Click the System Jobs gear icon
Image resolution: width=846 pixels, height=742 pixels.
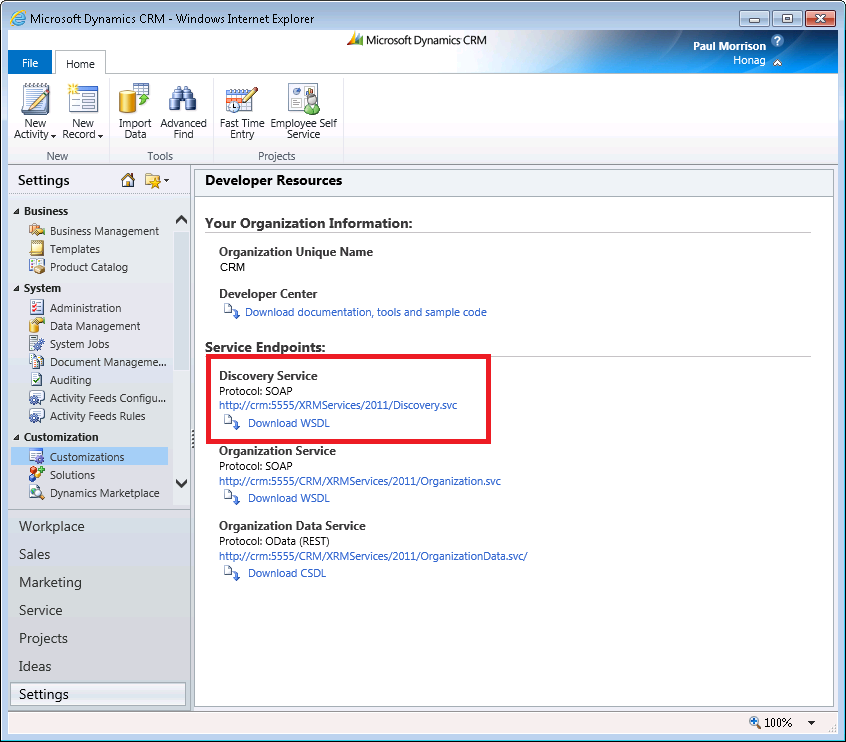(37, 344)
